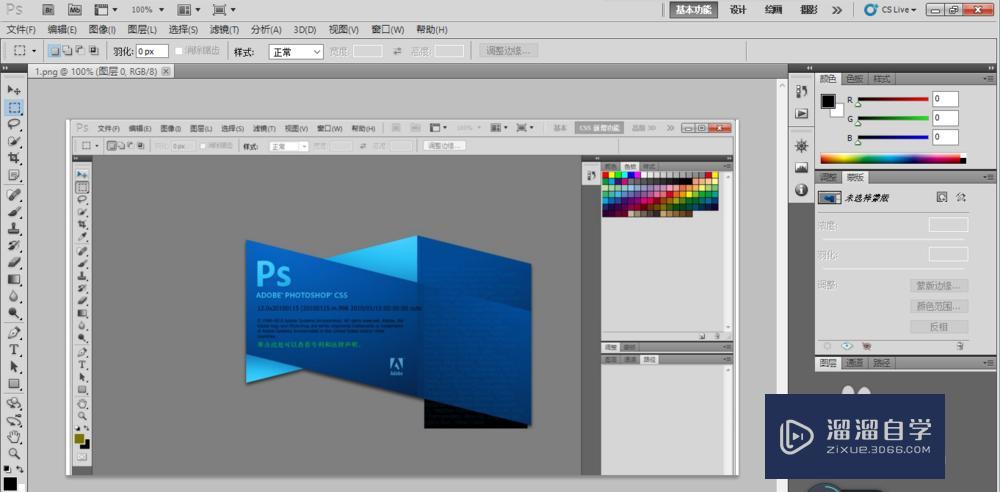
Task: Swap foreground and background colors in toolbox
Action: tap(20, 469)
